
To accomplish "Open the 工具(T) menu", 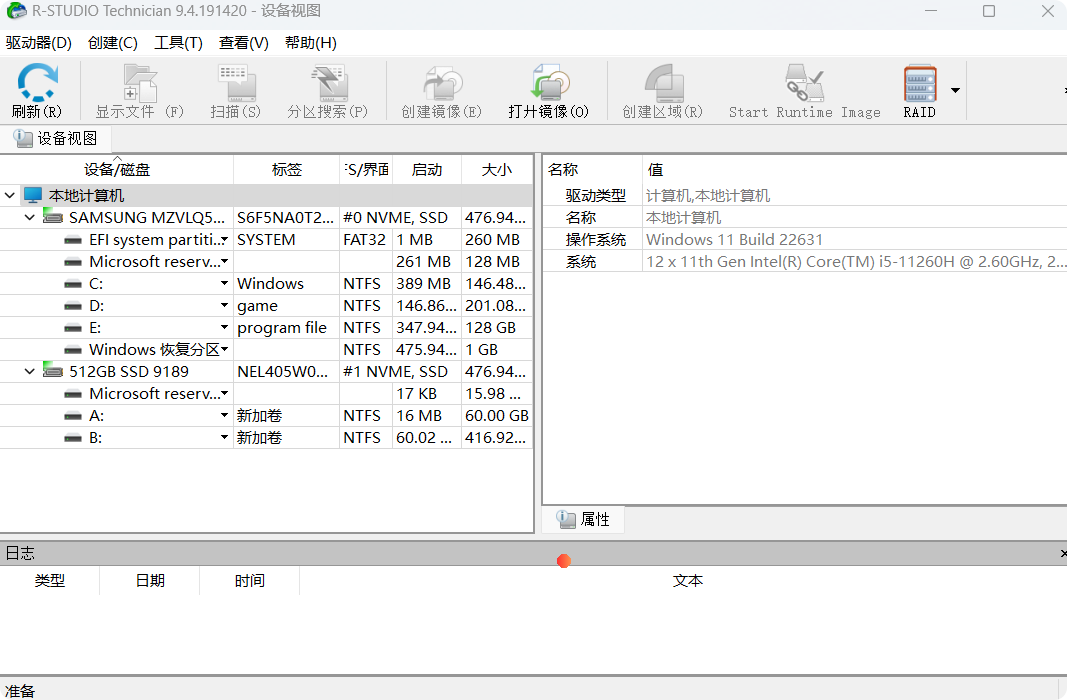I will (178, 43).
